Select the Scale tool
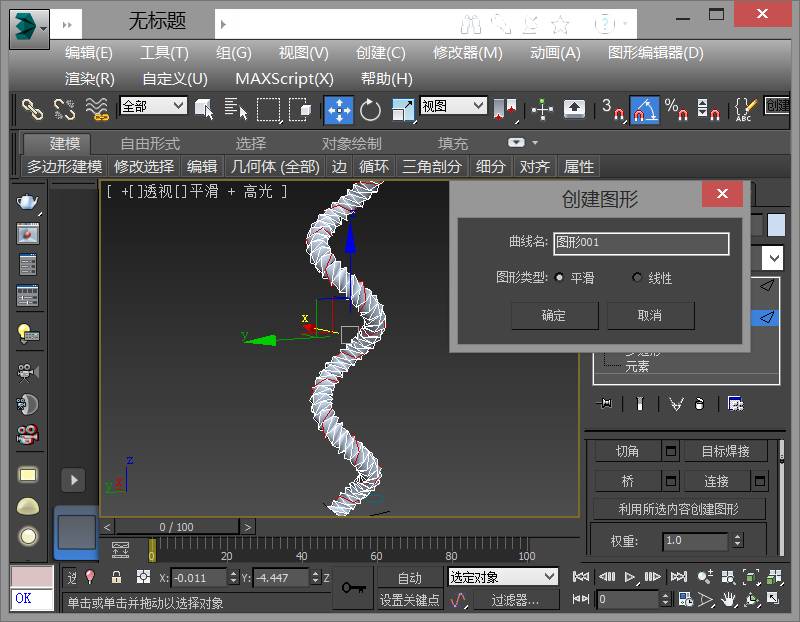800x622 pixels. [x=403, y=110]
